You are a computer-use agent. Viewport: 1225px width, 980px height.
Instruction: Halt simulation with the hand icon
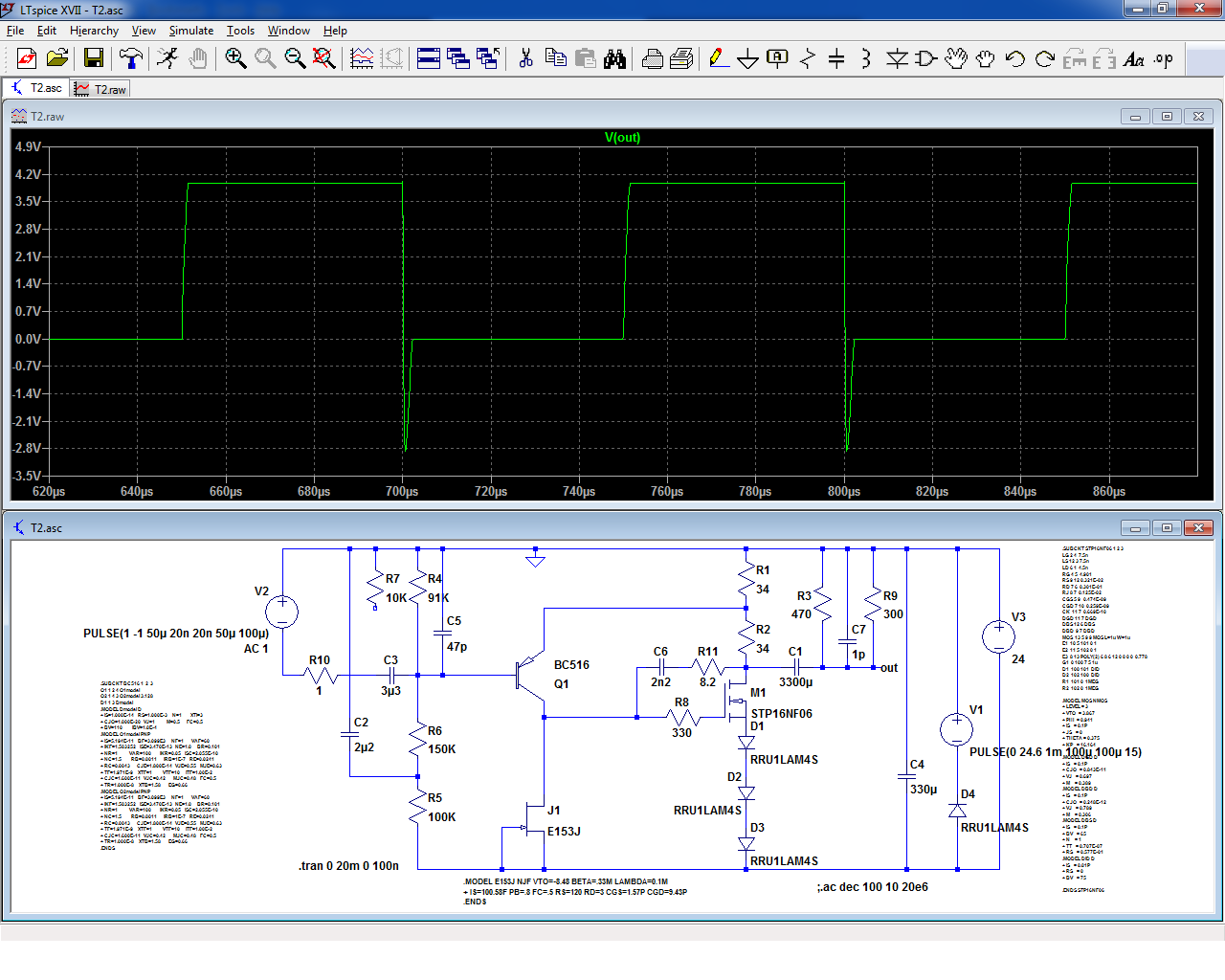(197, 58)
